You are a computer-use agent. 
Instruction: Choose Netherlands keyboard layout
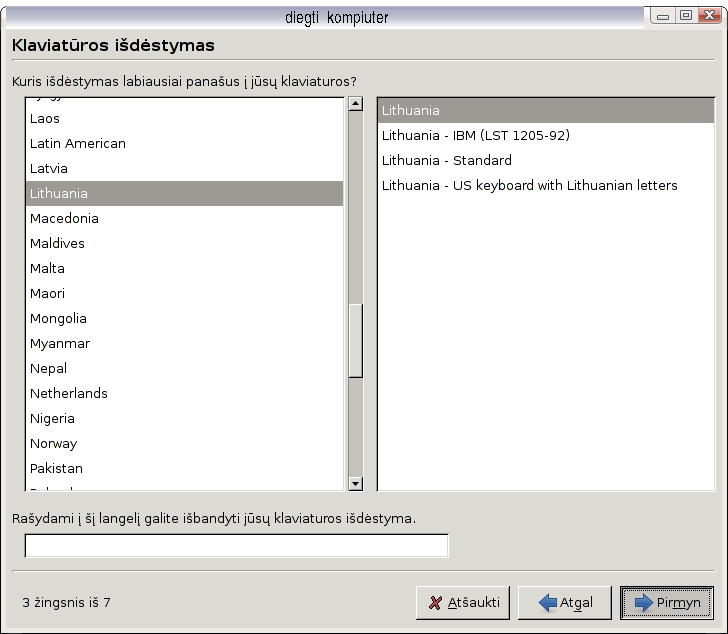[x=68, y=393]
